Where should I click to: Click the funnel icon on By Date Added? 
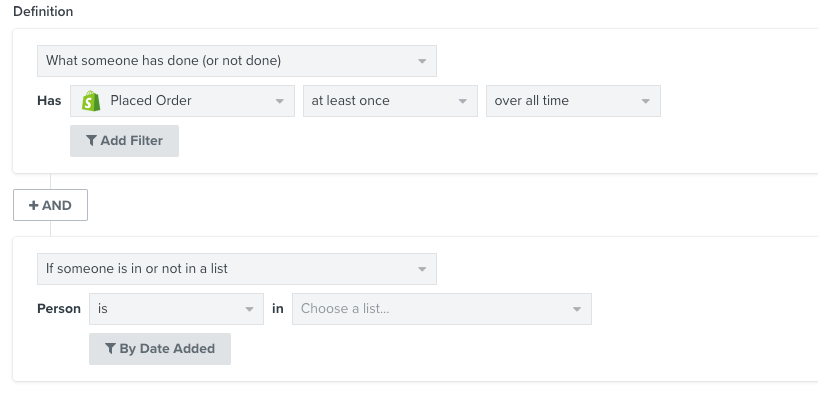click(110, 348)
